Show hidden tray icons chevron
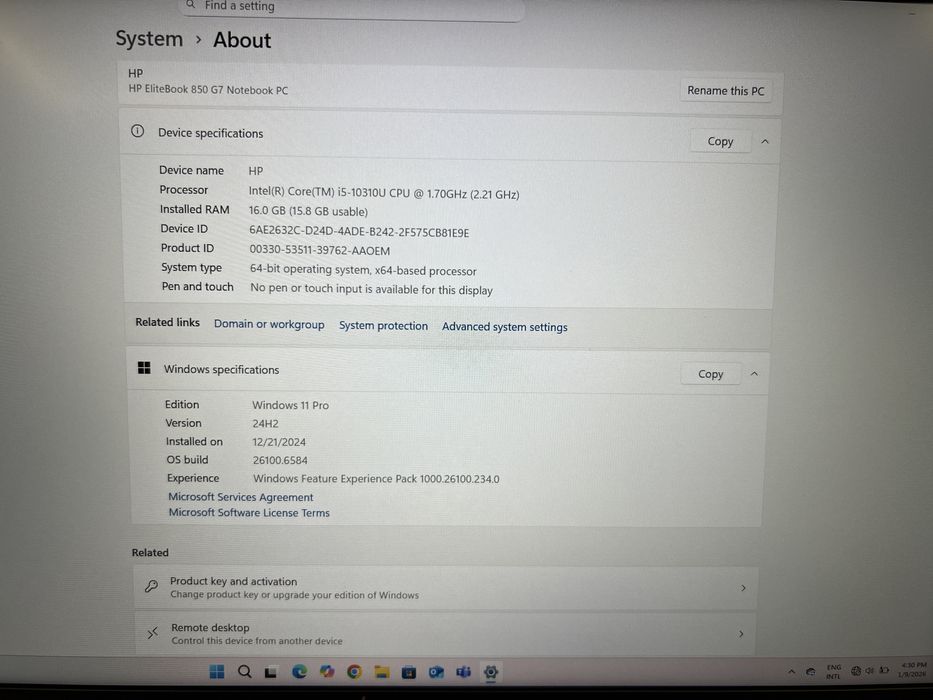Screen dimensions: 933x700 point(791,671)
